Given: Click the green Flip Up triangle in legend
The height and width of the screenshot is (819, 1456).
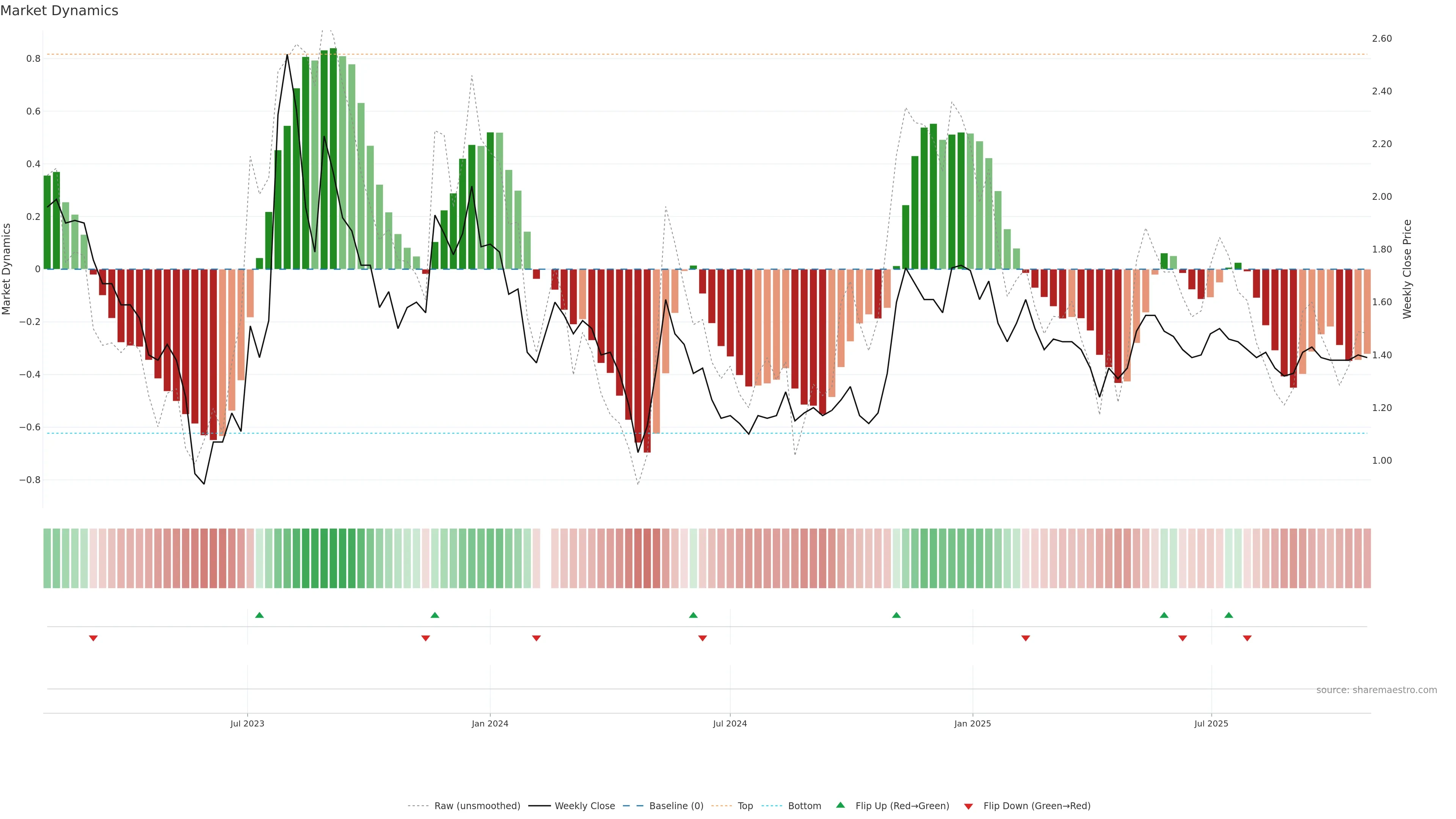Looking at the screenshot, I should click(x=841, y=805).
